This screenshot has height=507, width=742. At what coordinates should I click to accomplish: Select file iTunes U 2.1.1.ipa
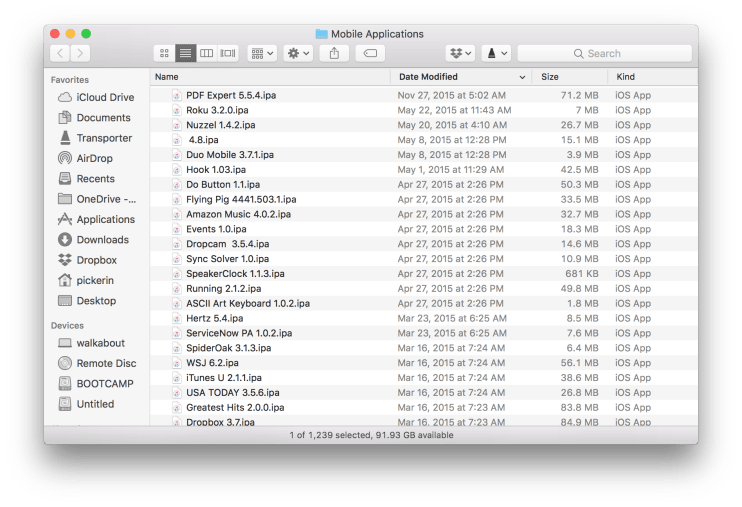(x=424, y=378)
